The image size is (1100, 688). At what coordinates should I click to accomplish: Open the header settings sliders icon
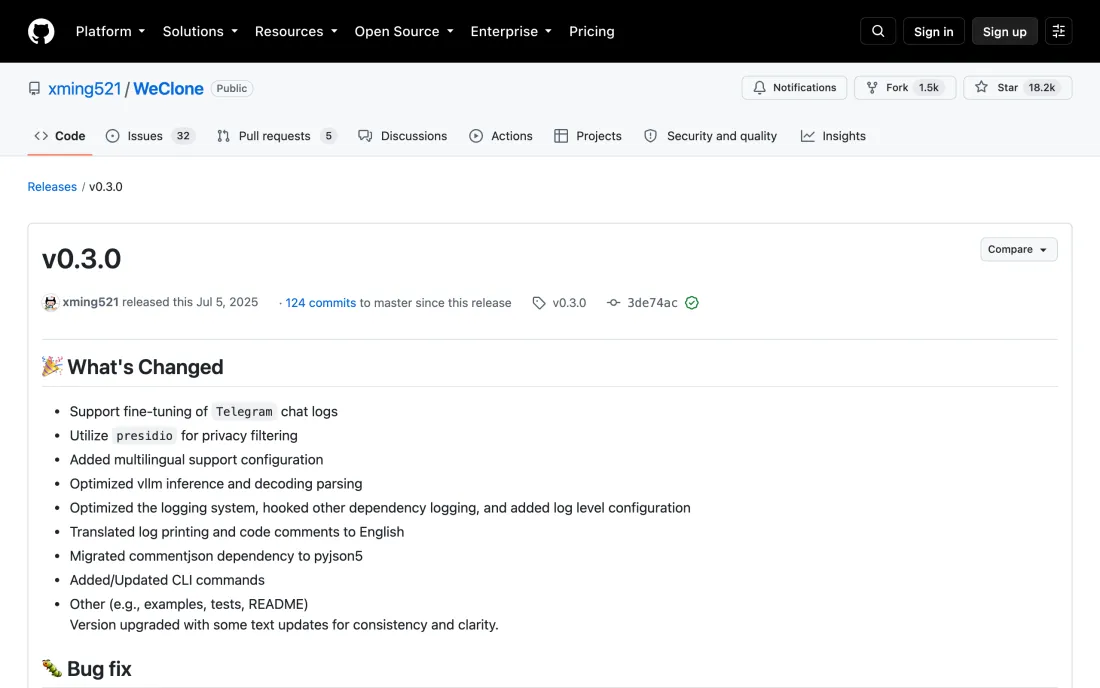pos(1059,32)
